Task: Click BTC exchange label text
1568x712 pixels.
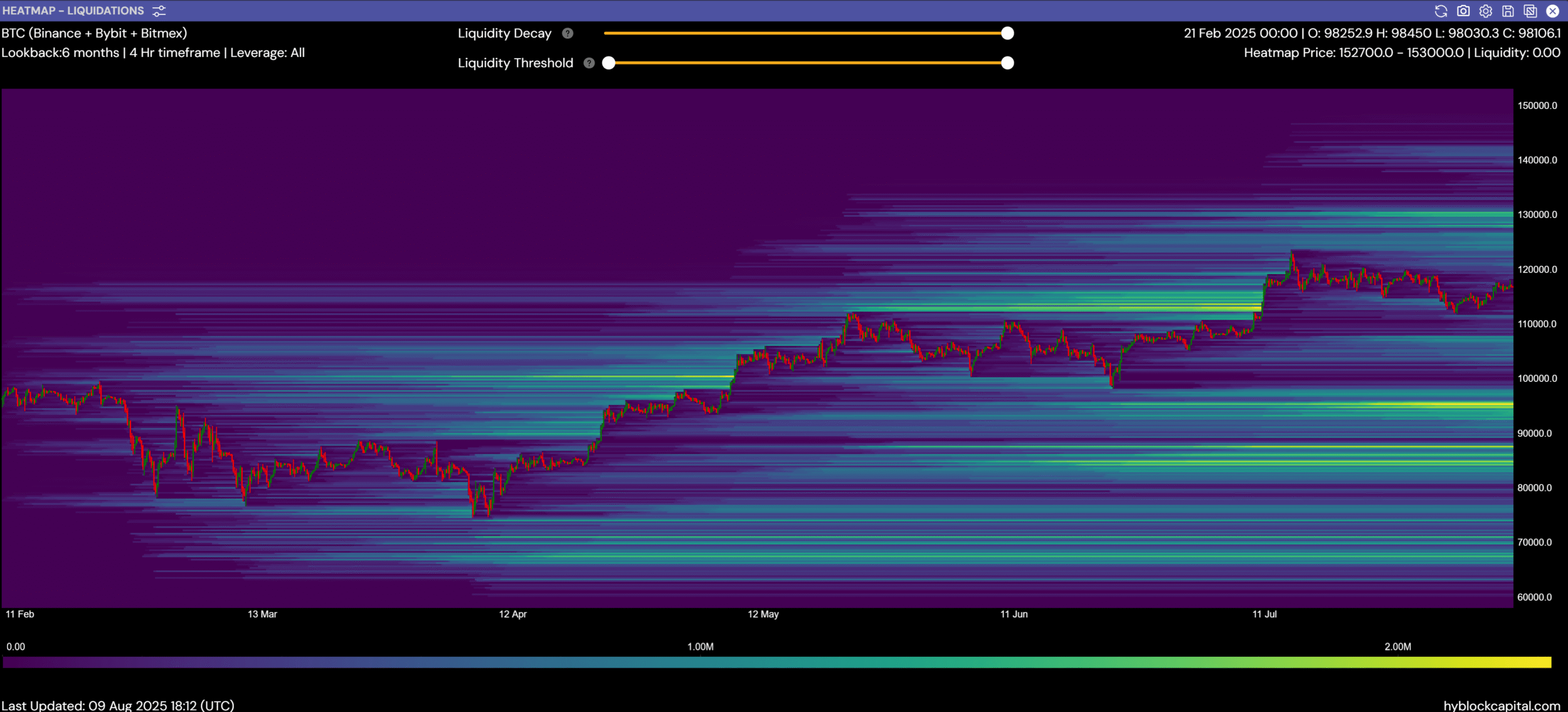Action: [x=94, y=34]
